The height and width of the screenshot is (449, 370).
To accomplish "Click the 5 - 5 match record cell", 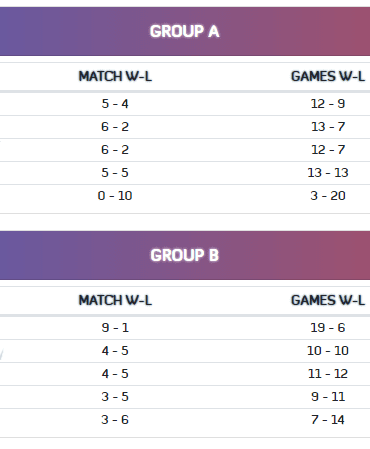I will pyautogui.click(x=115, y=173).
